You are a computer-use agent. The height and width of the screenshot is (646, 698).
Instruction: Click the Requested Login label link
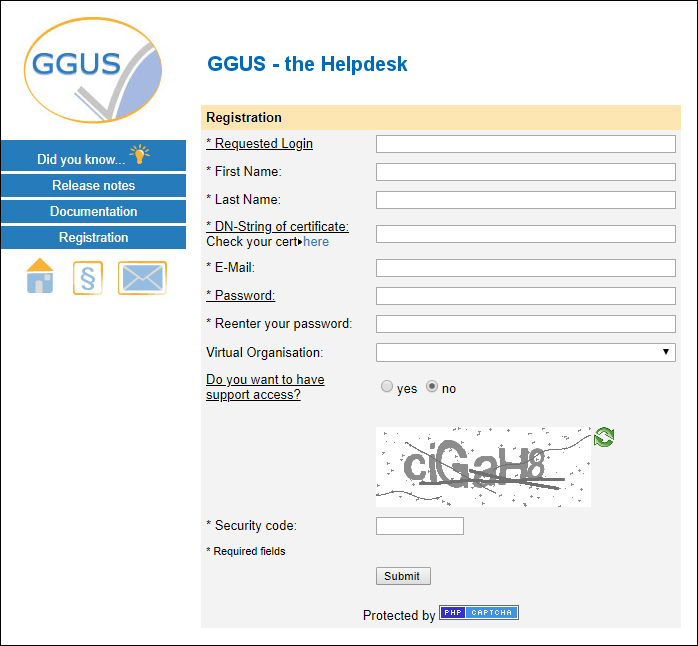coord(260,144)
